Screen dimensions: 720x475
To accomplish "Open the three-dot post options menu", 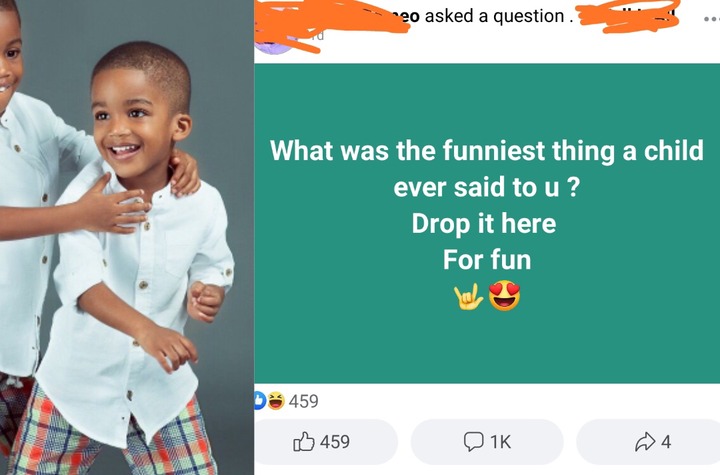I will point(711,19).
